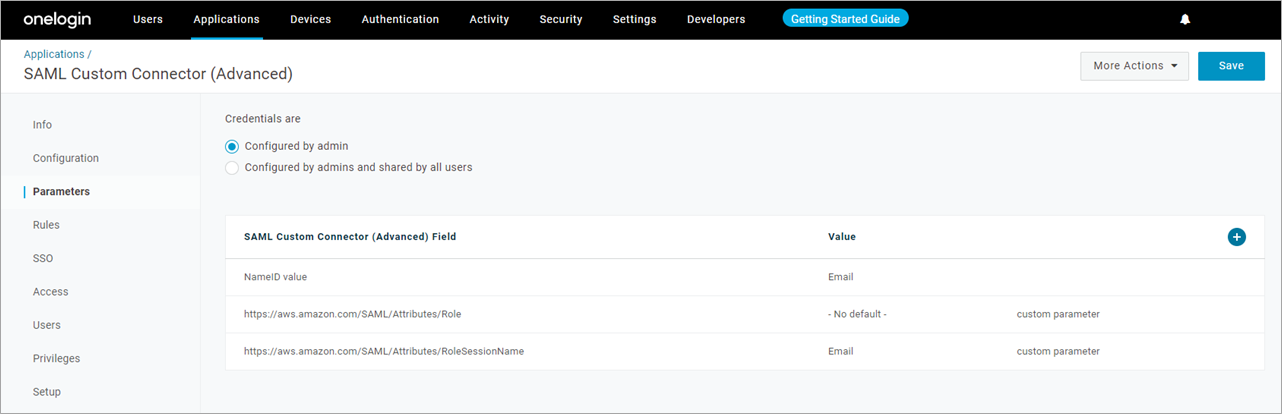1282x414 pixels.
Task: Click 'custom parameter' in the Role row
Action: tap(1058, 314)
